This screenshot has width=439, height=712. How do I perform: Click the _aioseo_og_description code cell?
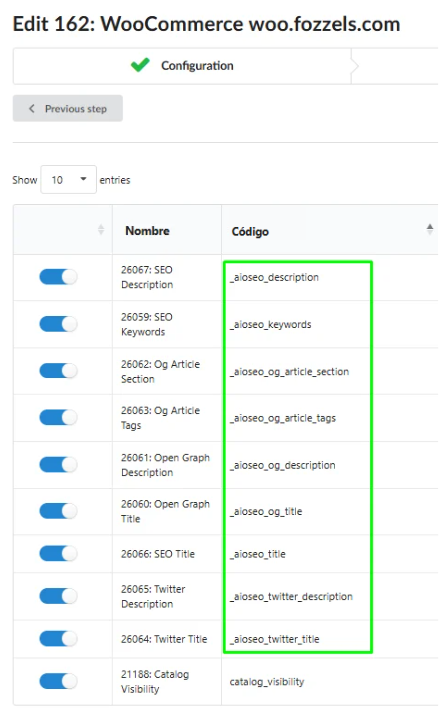pos(282,465)
